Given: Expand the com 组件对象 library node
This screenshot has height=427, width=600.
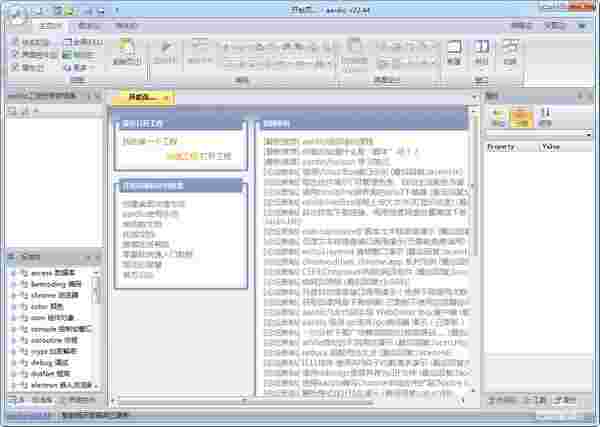Looking at the screenshot, I should pyautogui.click(x=13, y=318).
